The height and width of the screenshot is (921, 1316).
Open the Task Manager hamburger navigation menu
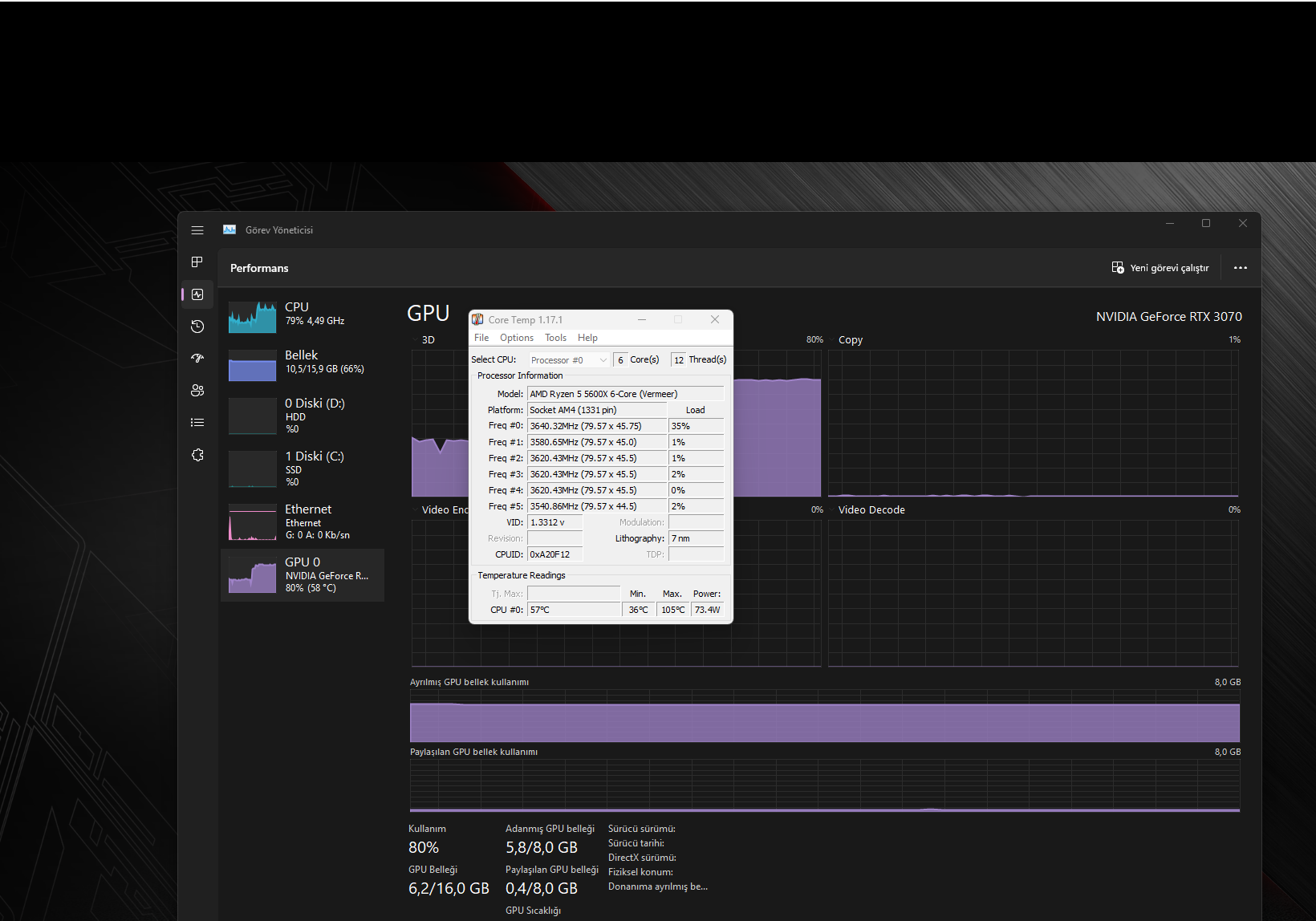point(197,230)
